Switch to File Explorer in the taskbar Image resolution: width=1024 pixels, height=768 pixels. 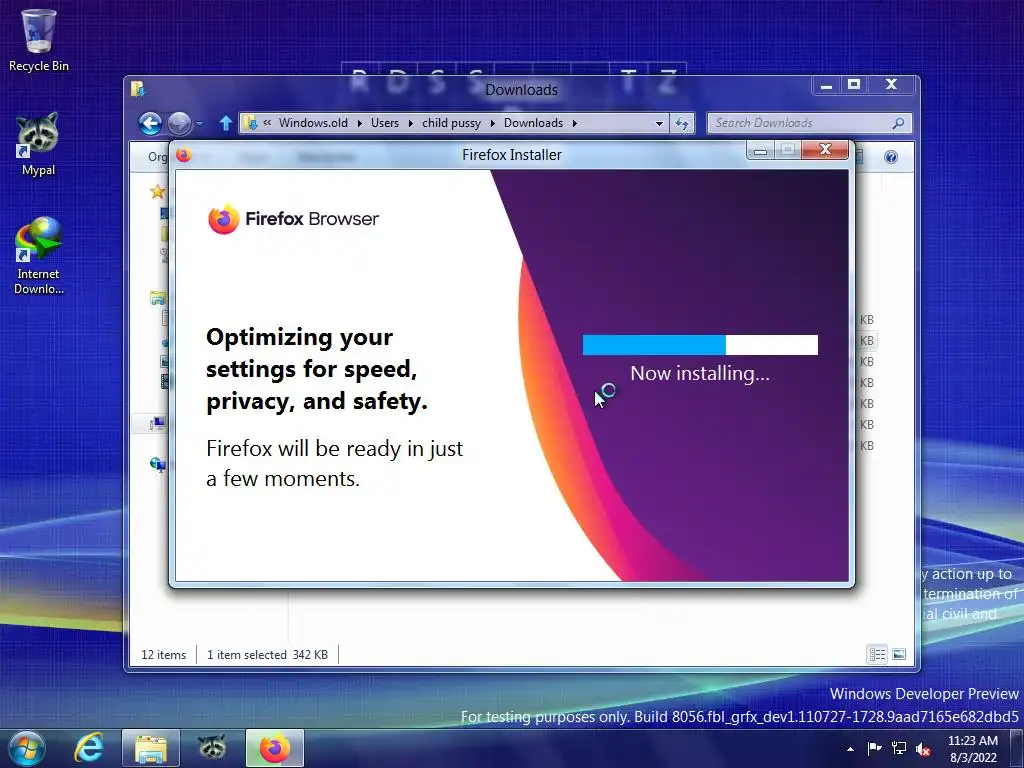point(151,748)
